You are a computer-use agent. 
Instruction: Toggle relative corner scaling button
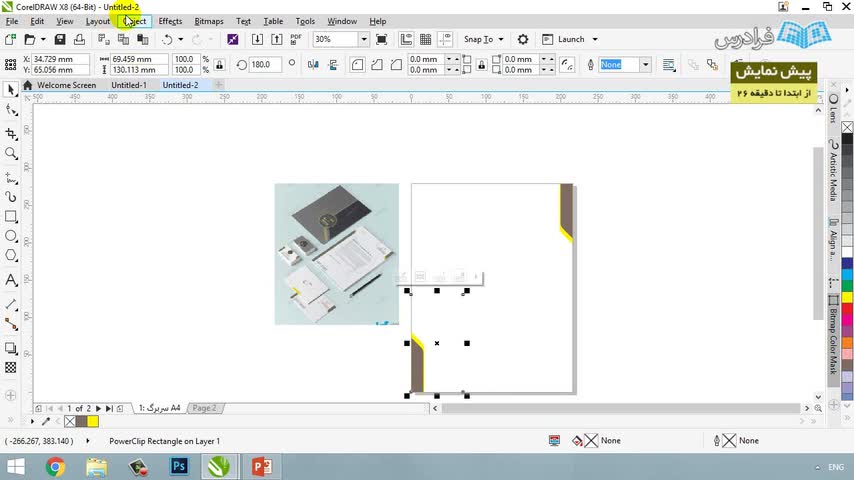[x=567, y=64]
